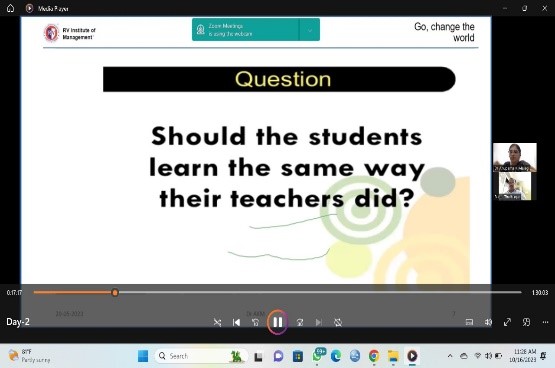Click the video seek bar handle
The width and height of the screenshot is (555, 368).
pyautogui.click(x=115, y=292)
